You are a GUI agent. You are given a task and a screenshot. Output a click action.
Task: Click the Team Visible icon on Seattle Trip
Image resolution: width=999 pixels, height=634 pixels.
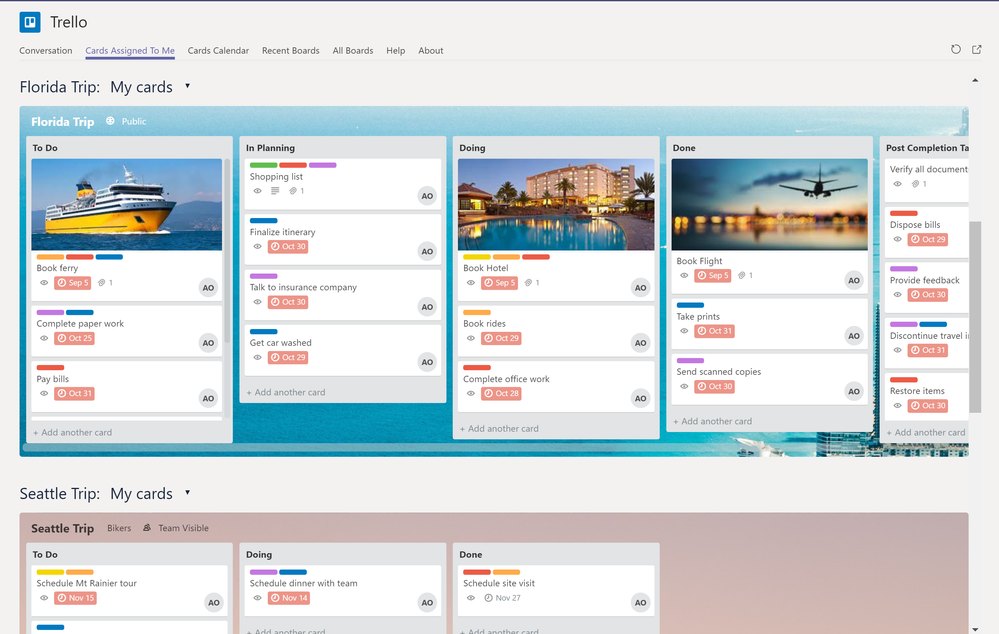click(147, 528)
